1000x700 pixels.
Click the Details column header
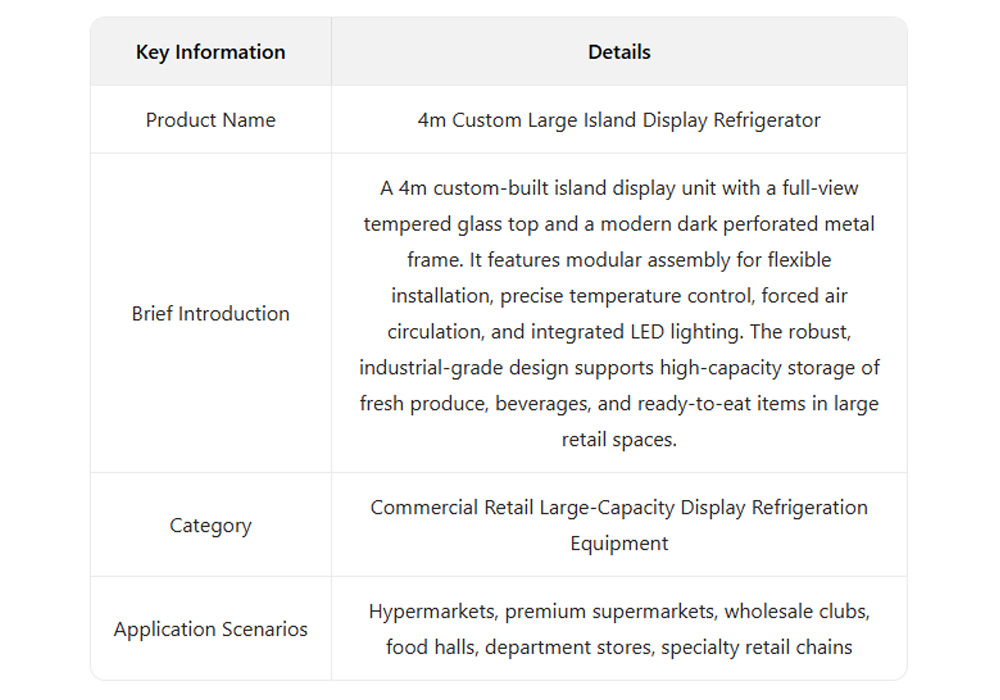[x=619, y=52]
